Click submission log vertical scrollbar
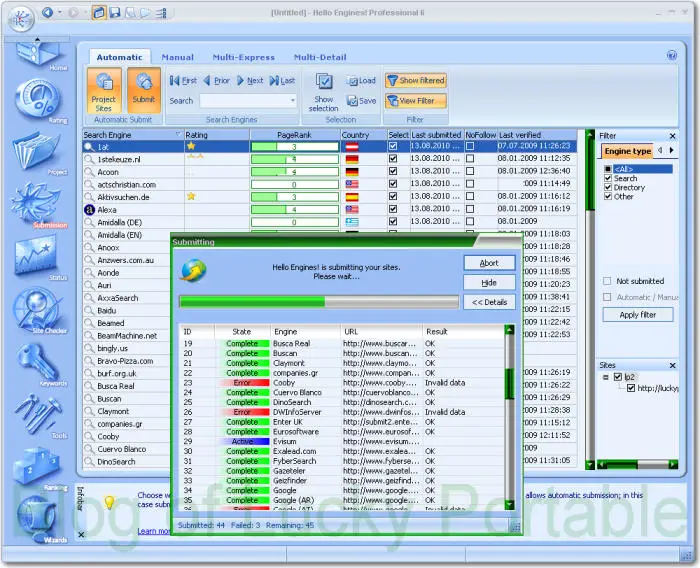Image resolution: width=700 pixels, height=568 pixels. tap(509, 417)
